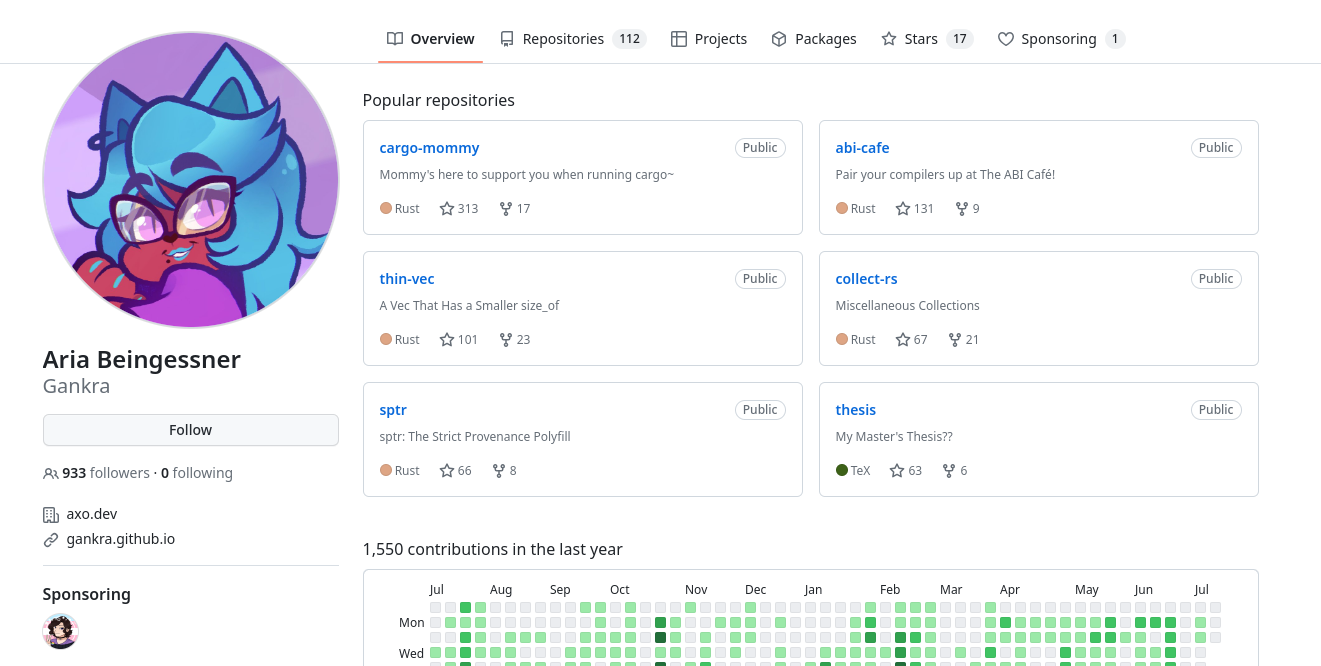Screen dimensions: 1321x666
Task: Click the Public badge on thin-vec card
Action: (760, 279)
